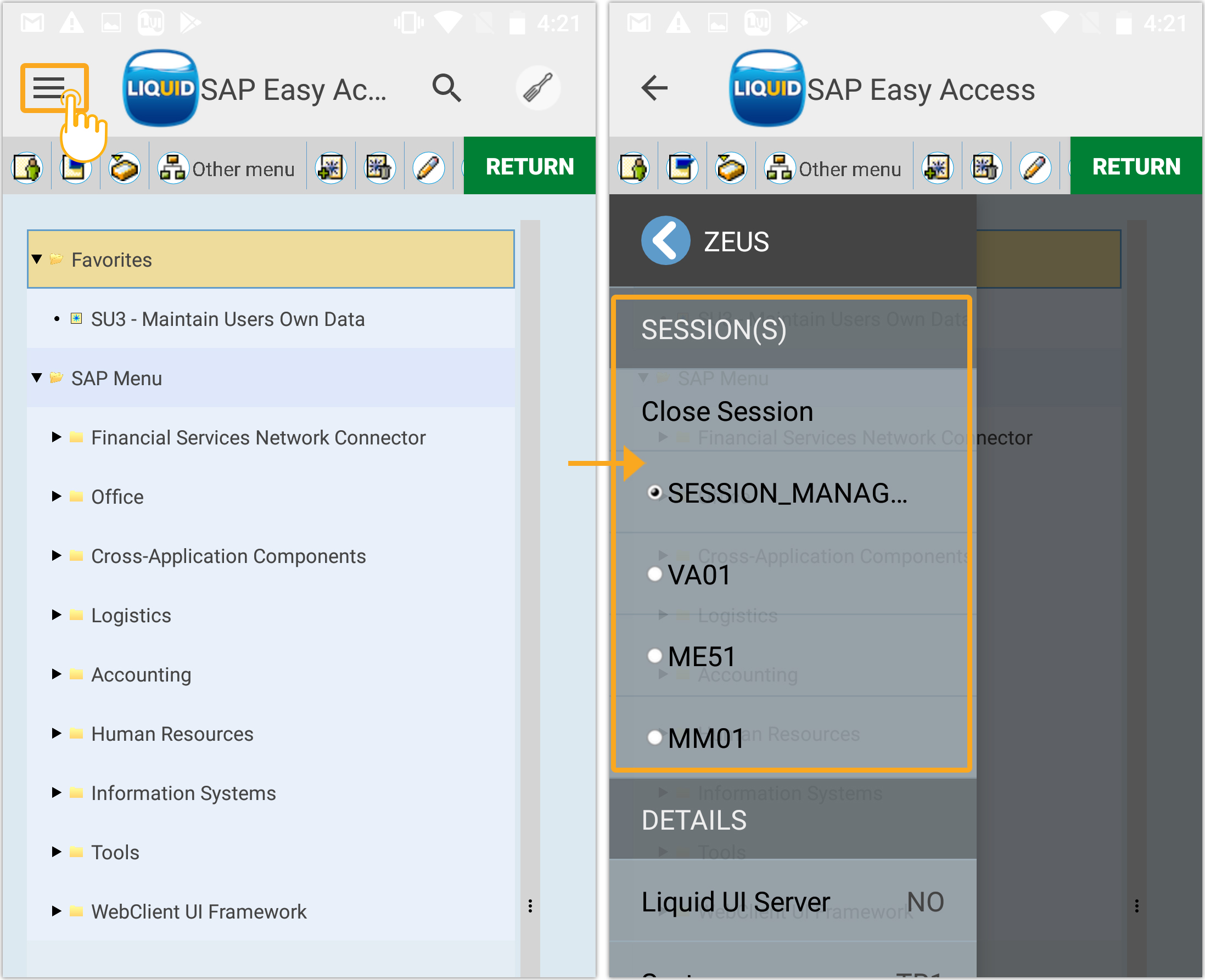
Task: Click the pencil edit toolbar icon, left screen
Action: tap(429, 168)
